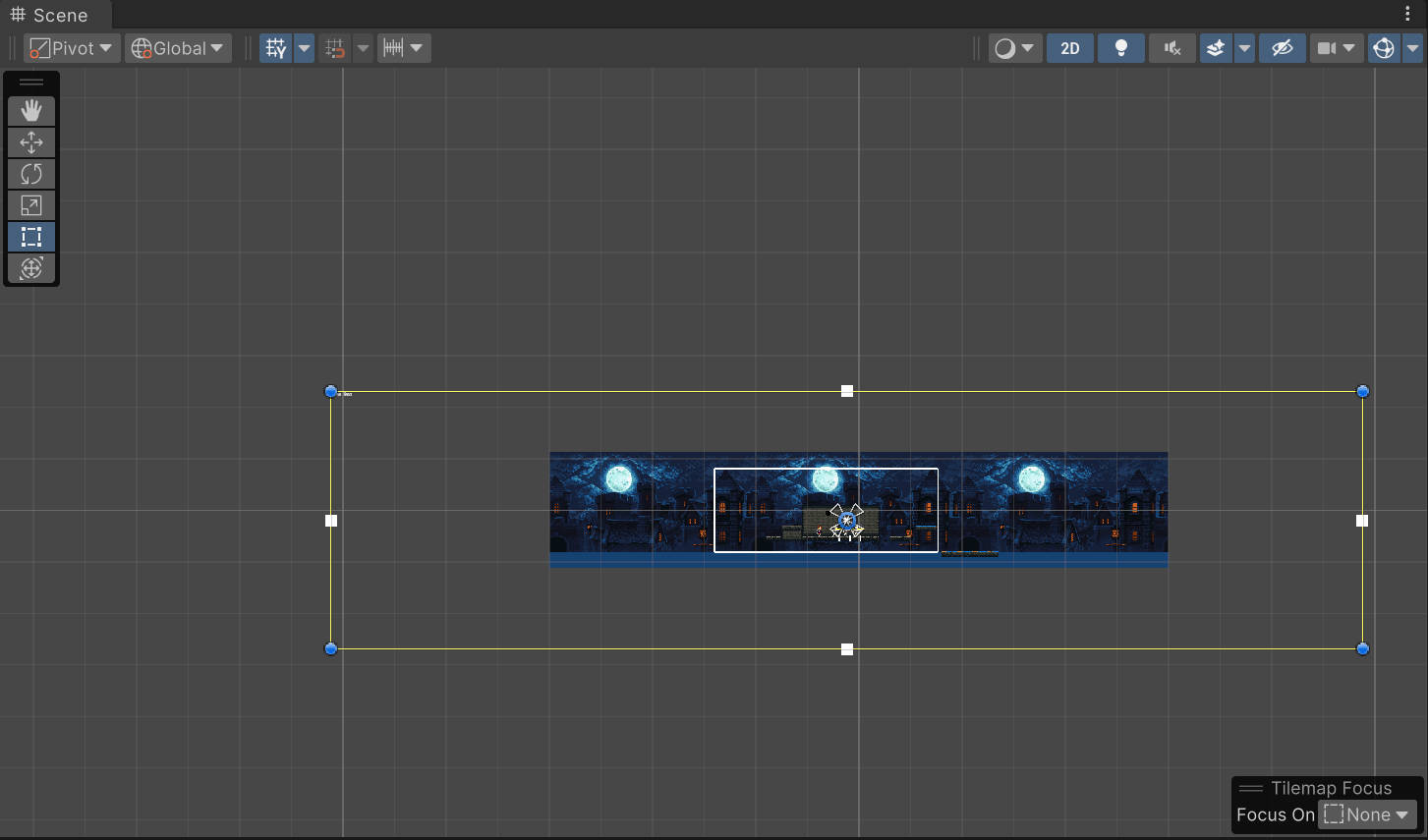Click top-right blue corner handle of rect
Viewport: 1428px width, 840px height.
click(x=1362, y=391)
